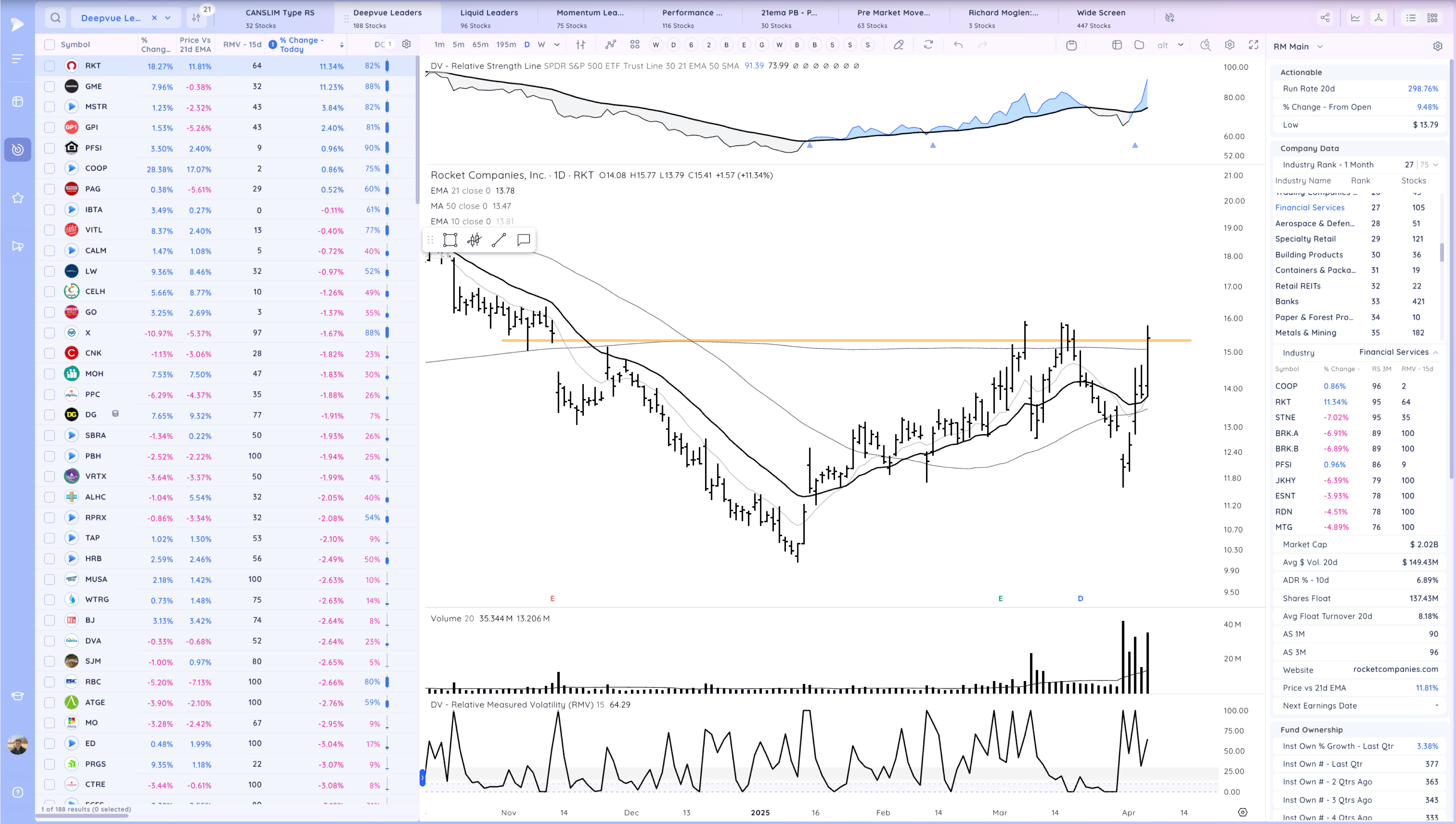
Task: Click the chart refresh arrows icon
Action: click(x=928, y=45)
